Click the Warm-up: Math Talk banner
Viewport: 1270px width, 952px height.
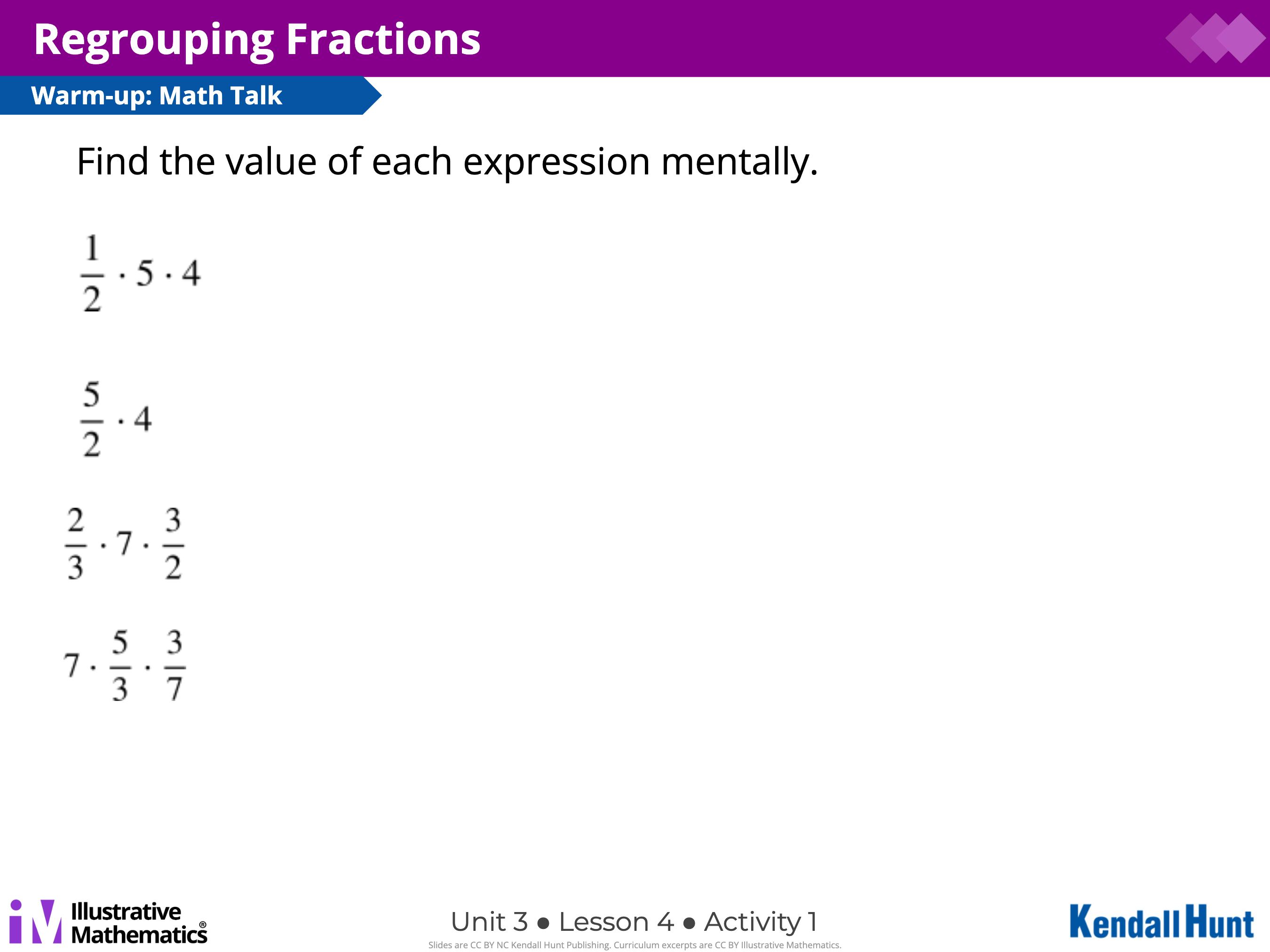pos(157,95)
